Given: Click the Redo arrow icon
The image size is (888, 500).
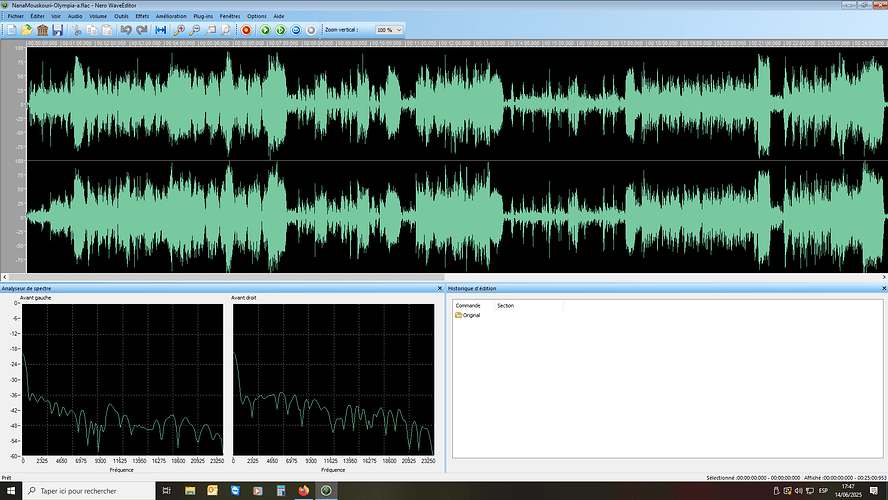Looking at the screenshot, I should 142,30.
